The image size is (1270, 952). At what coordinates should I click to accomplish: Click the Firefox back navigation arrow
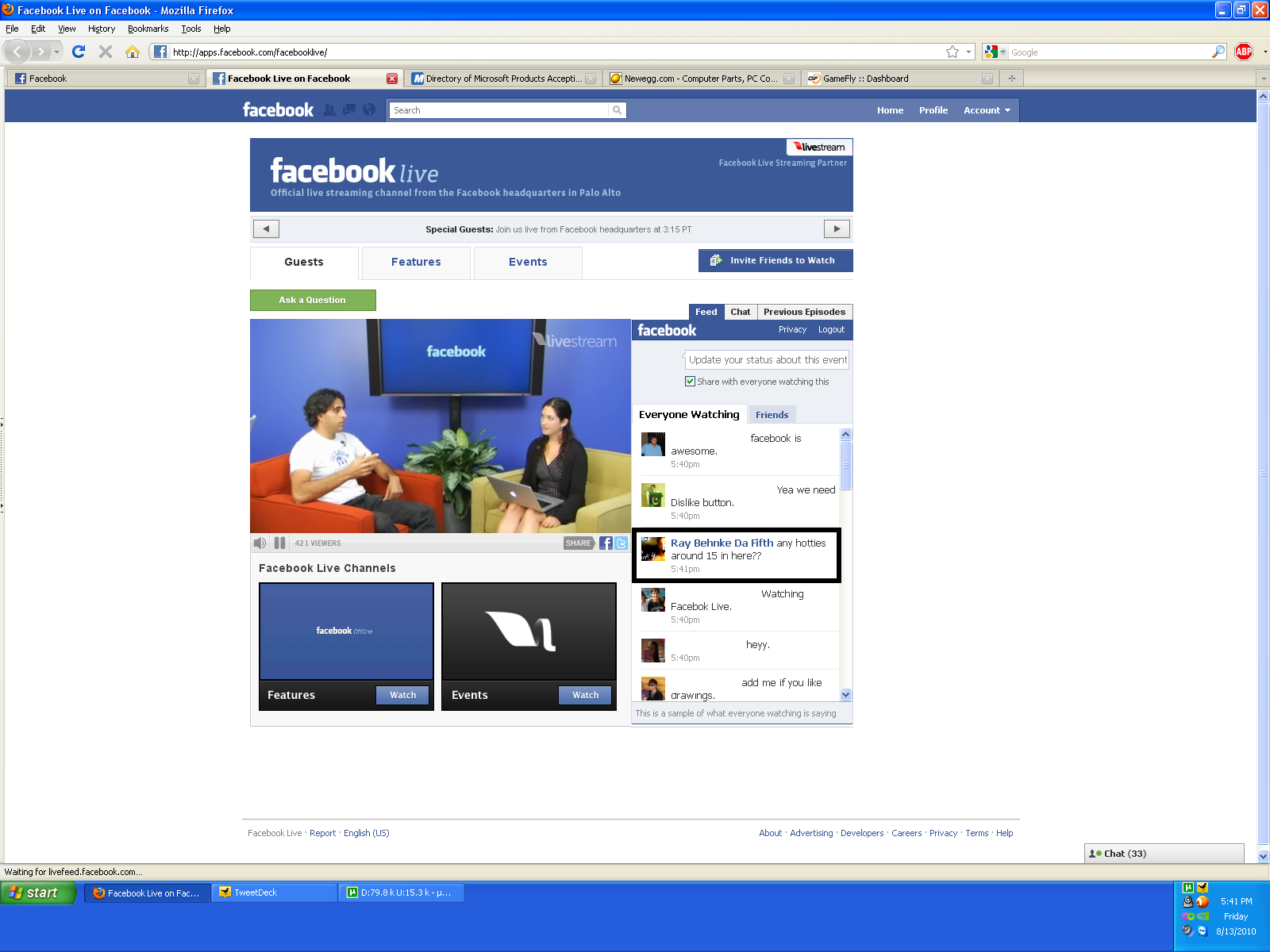pyautogui.click(x=17, y=52)
